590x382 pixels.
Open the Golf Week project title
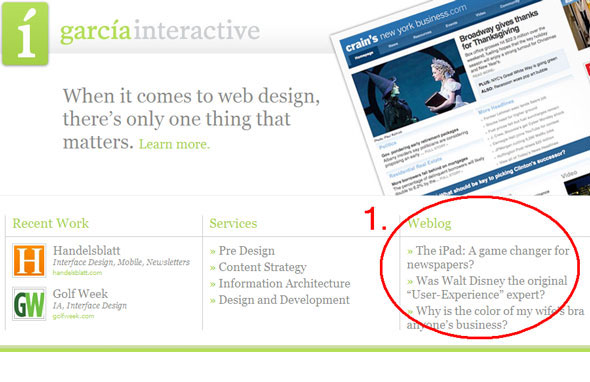(81, 294)
